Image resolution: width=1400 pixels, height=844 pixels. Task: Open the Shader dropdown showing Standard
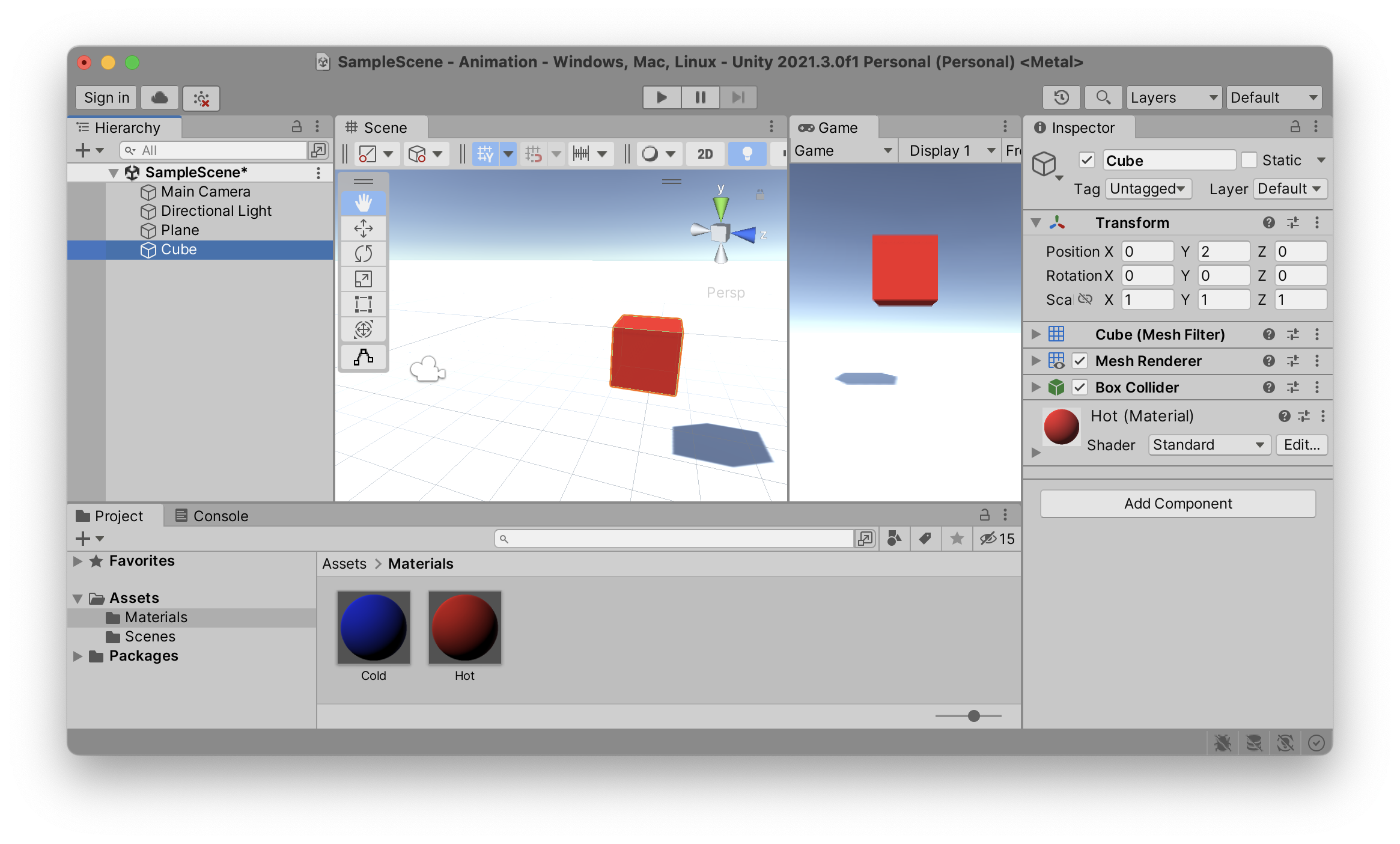pyautogui.click(x=1209, y=445)
